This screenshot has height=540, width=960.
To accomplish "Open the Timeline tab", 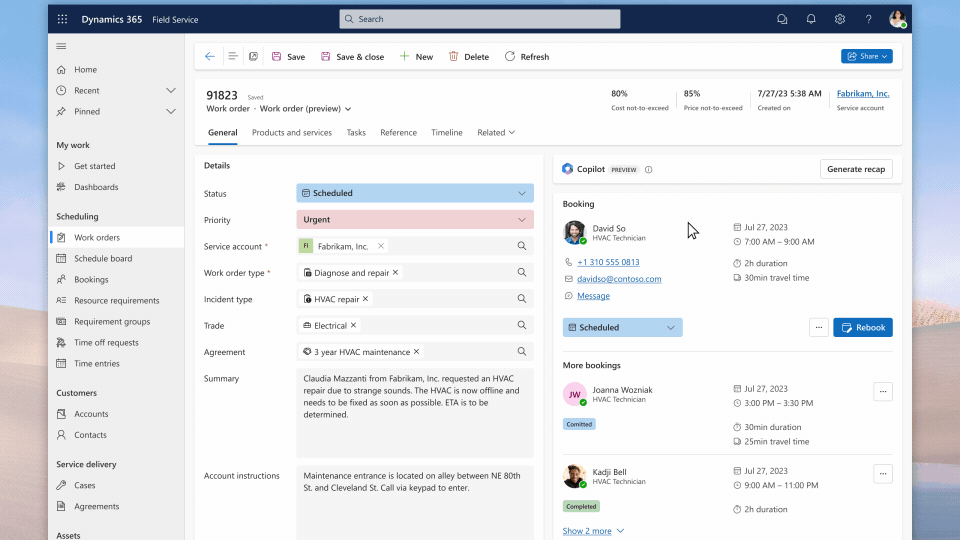I will 447,132.
